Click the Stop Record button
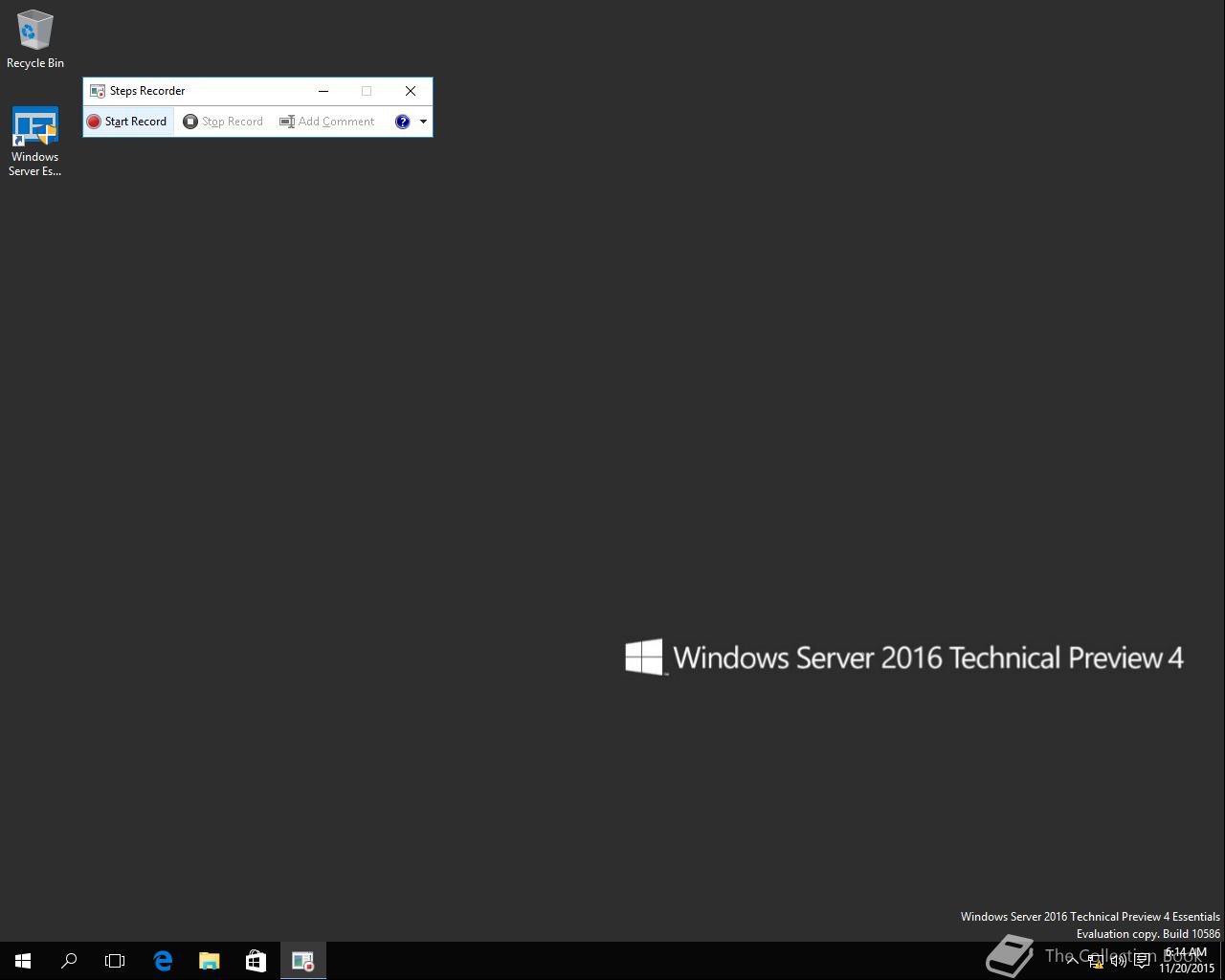The width and height of the screenshot is (1225, 980). click(x=223, y=122)
